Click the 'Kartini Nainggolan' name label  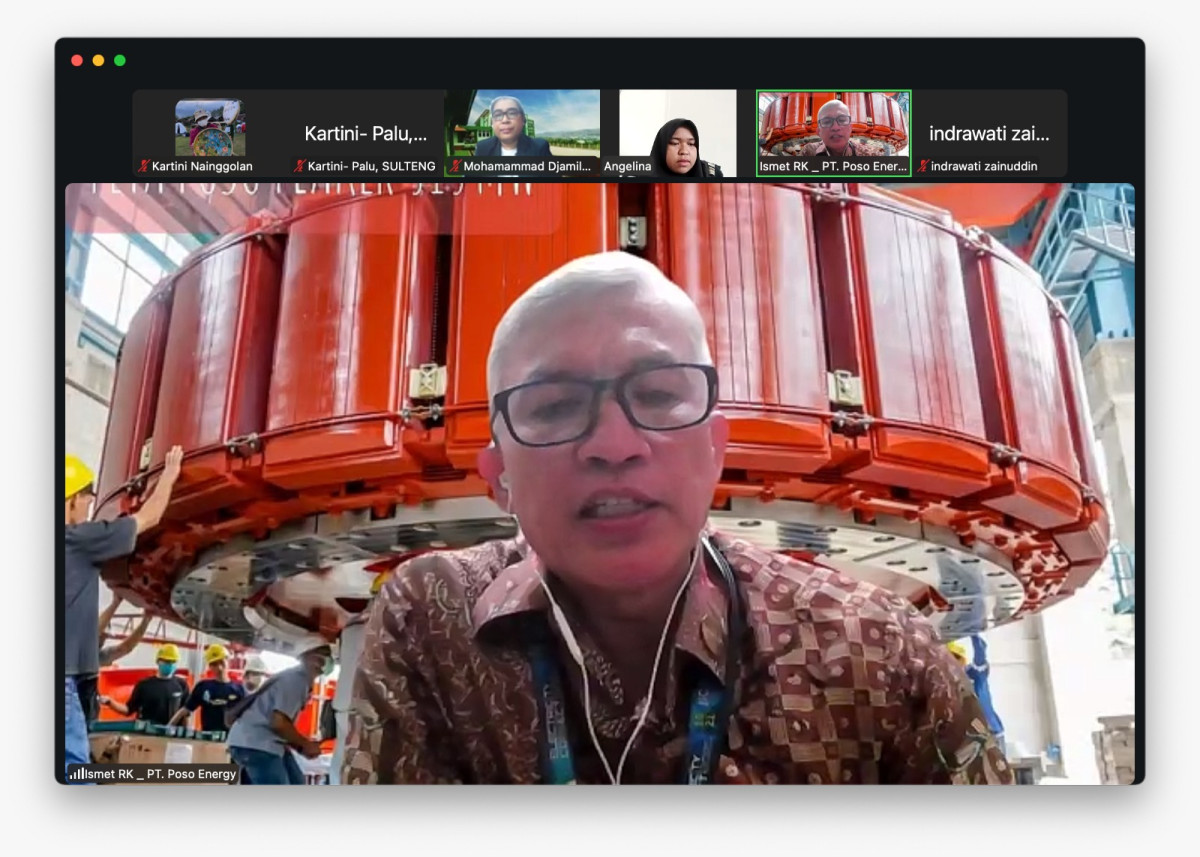202,167
